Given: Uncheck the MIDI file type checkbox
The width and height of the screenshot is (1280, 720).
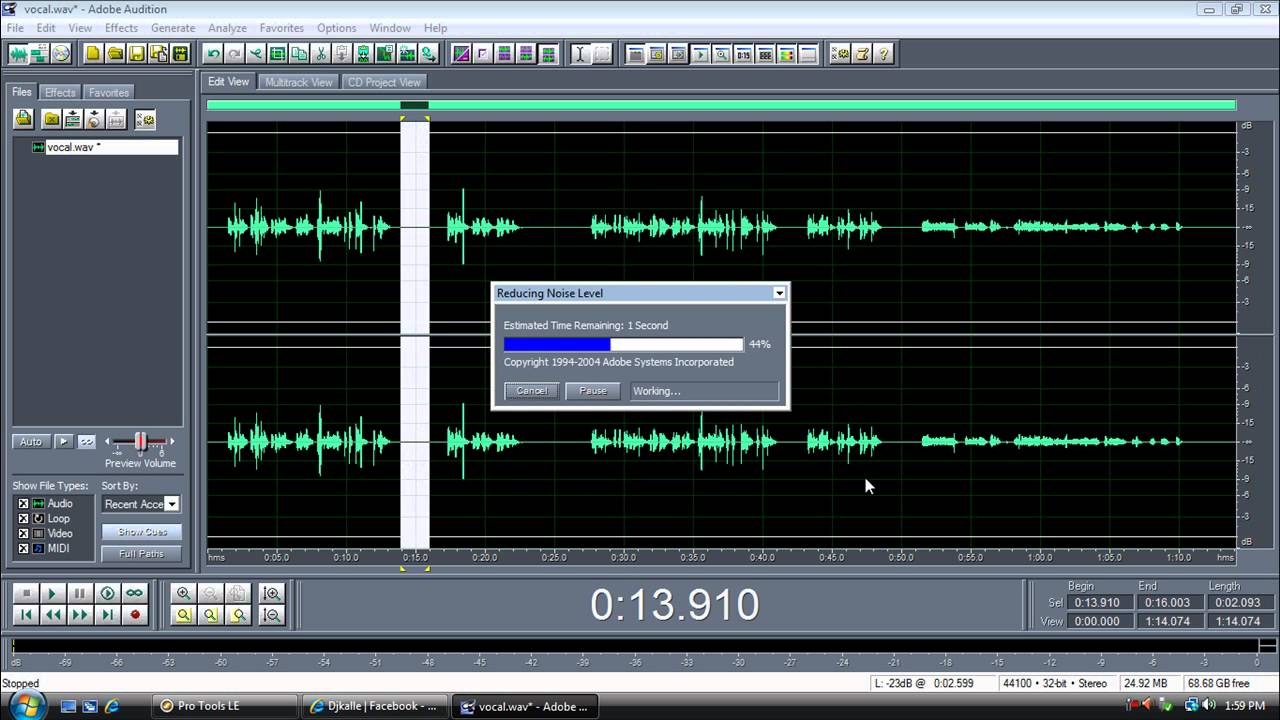Looking at the screenshot, I should [24, 549].
